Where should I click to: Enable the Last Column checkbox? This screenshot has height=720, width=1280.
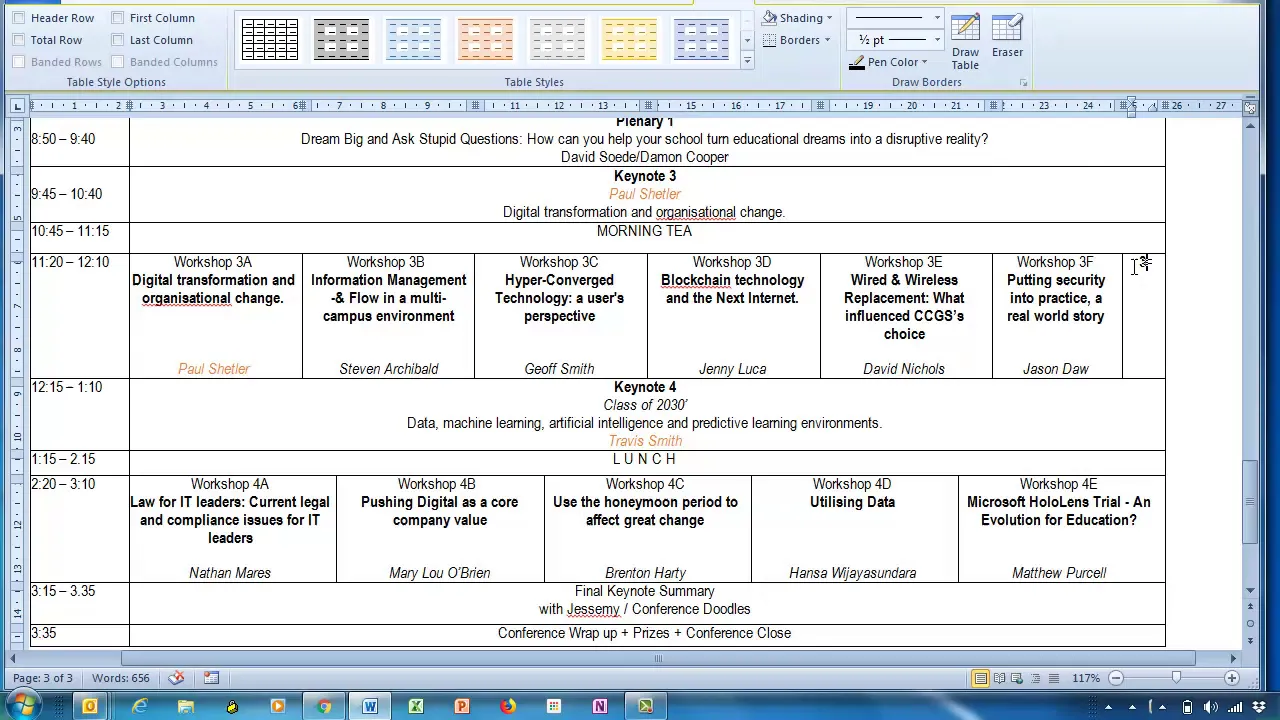tap(118, 40)
